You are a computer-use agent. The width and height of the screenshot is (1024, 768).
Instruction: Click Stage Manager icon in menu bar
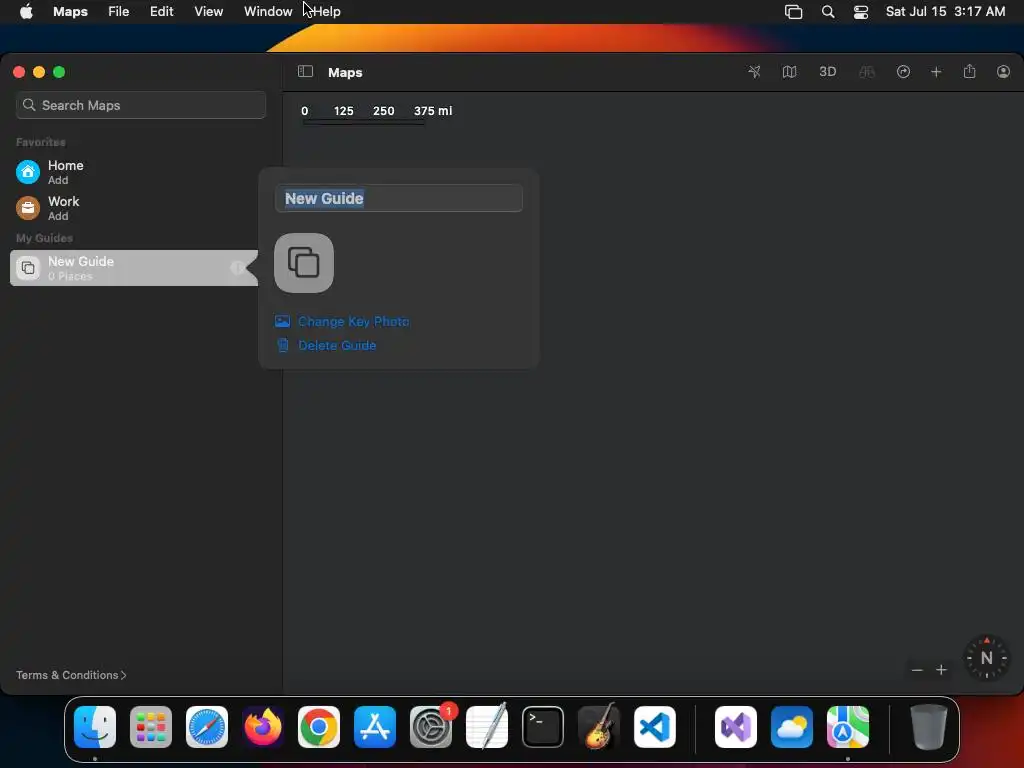[793, 12]
